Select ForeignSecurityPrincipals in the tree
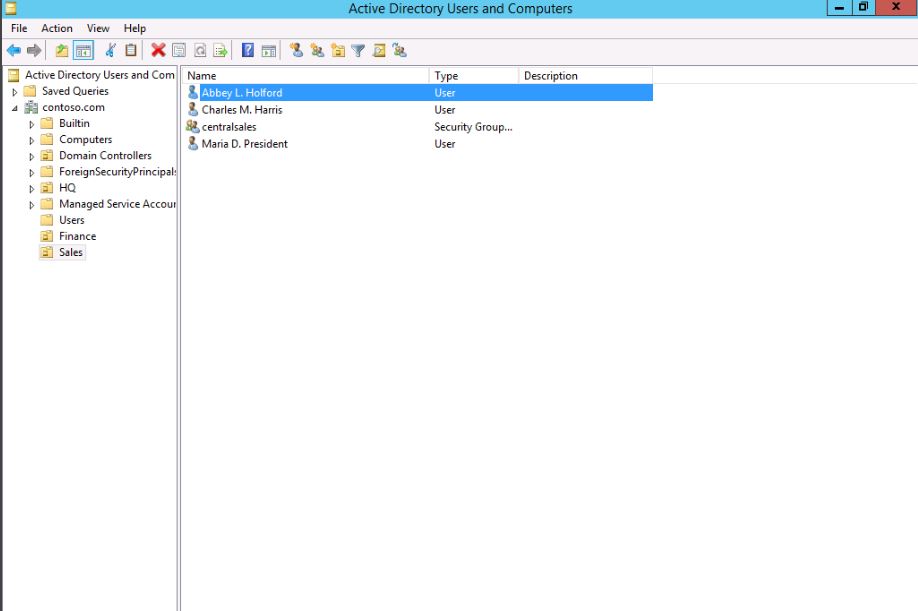 pyautogui.click(x=117, y=171)
